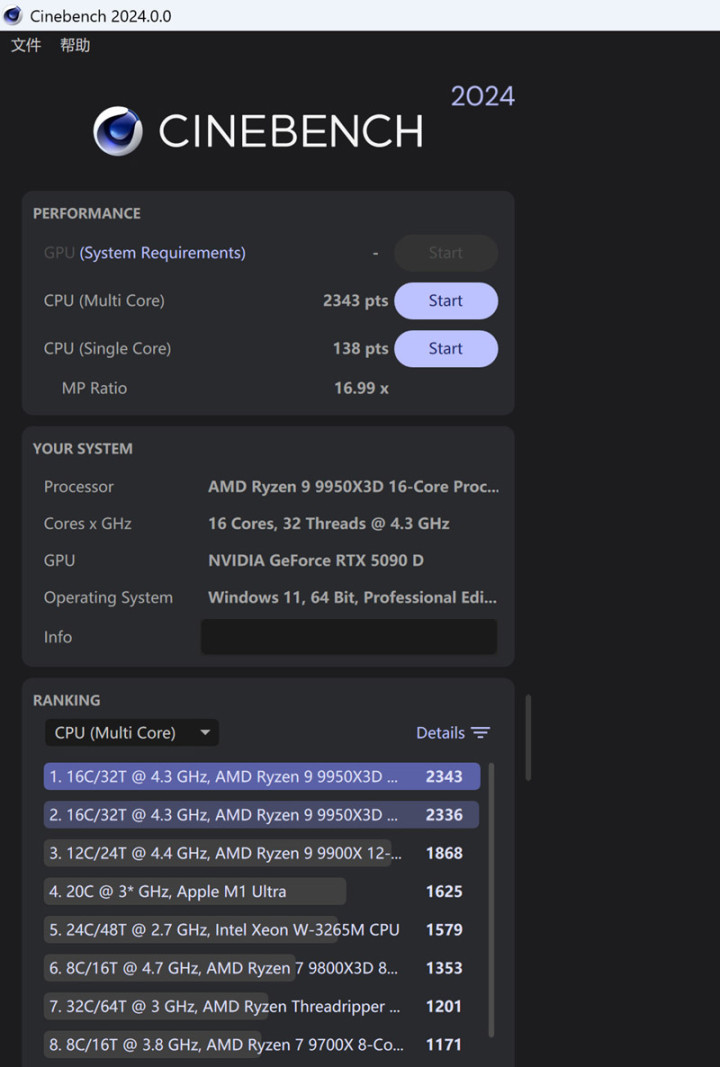Click the Cinebench title bar app icon
Screen dimensions: 720x1067
(13, 15)
